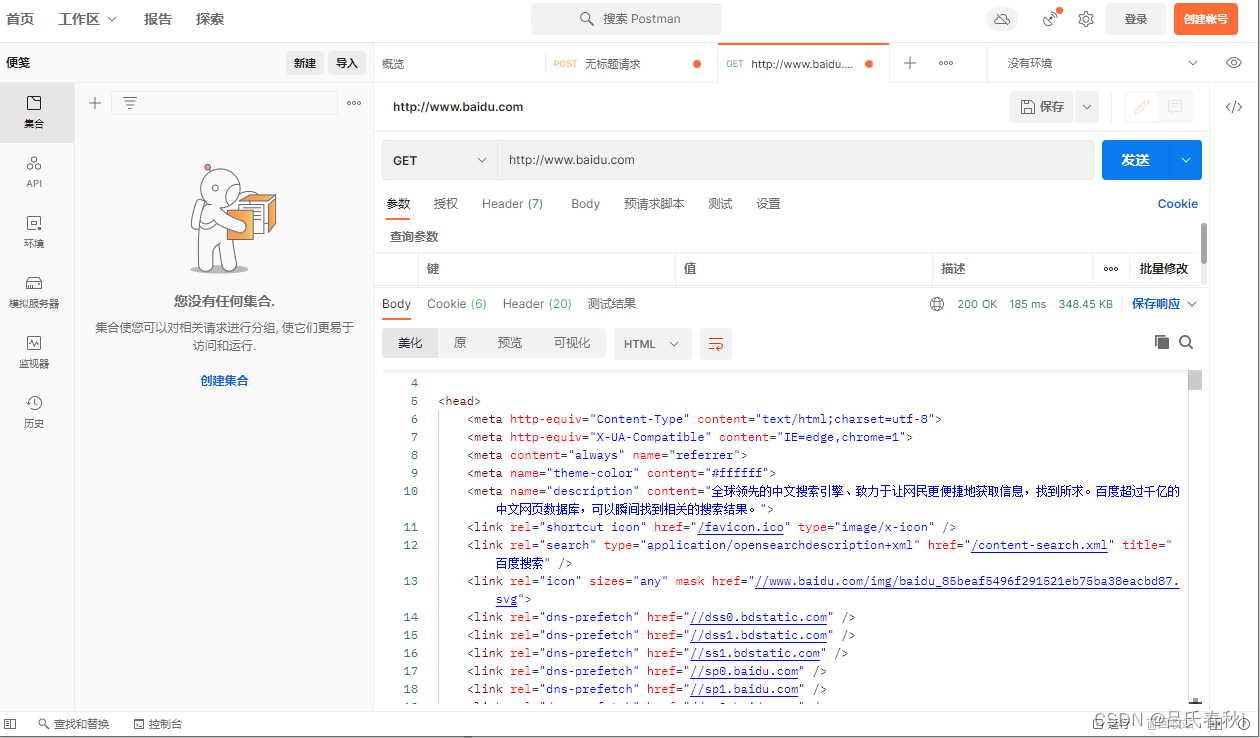
Task: Open the tab options ellipsis menu
Action: click(x=946, y=63)
